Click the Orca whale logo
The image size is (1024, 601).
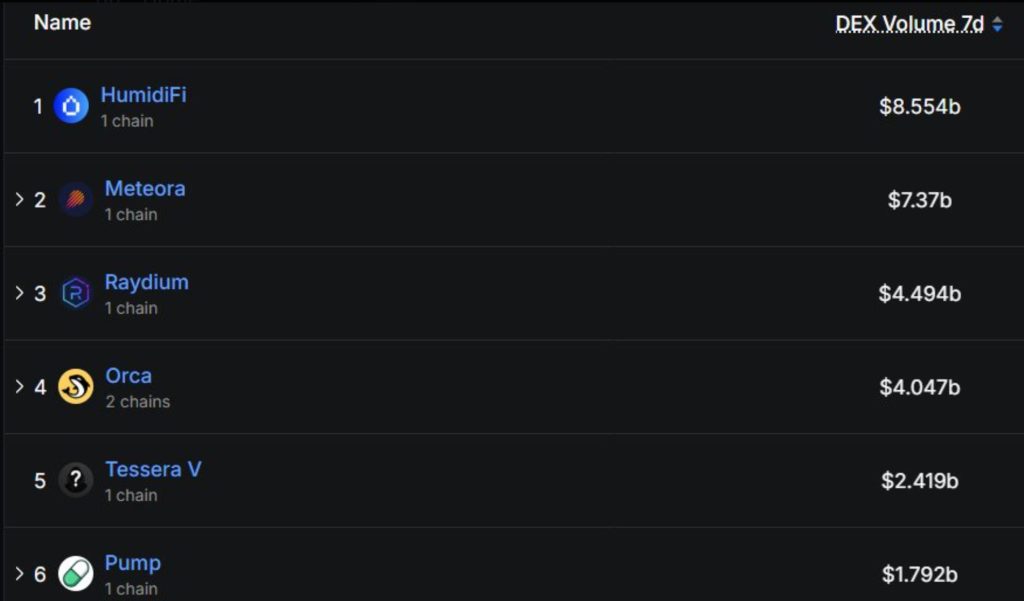point(75,386)
